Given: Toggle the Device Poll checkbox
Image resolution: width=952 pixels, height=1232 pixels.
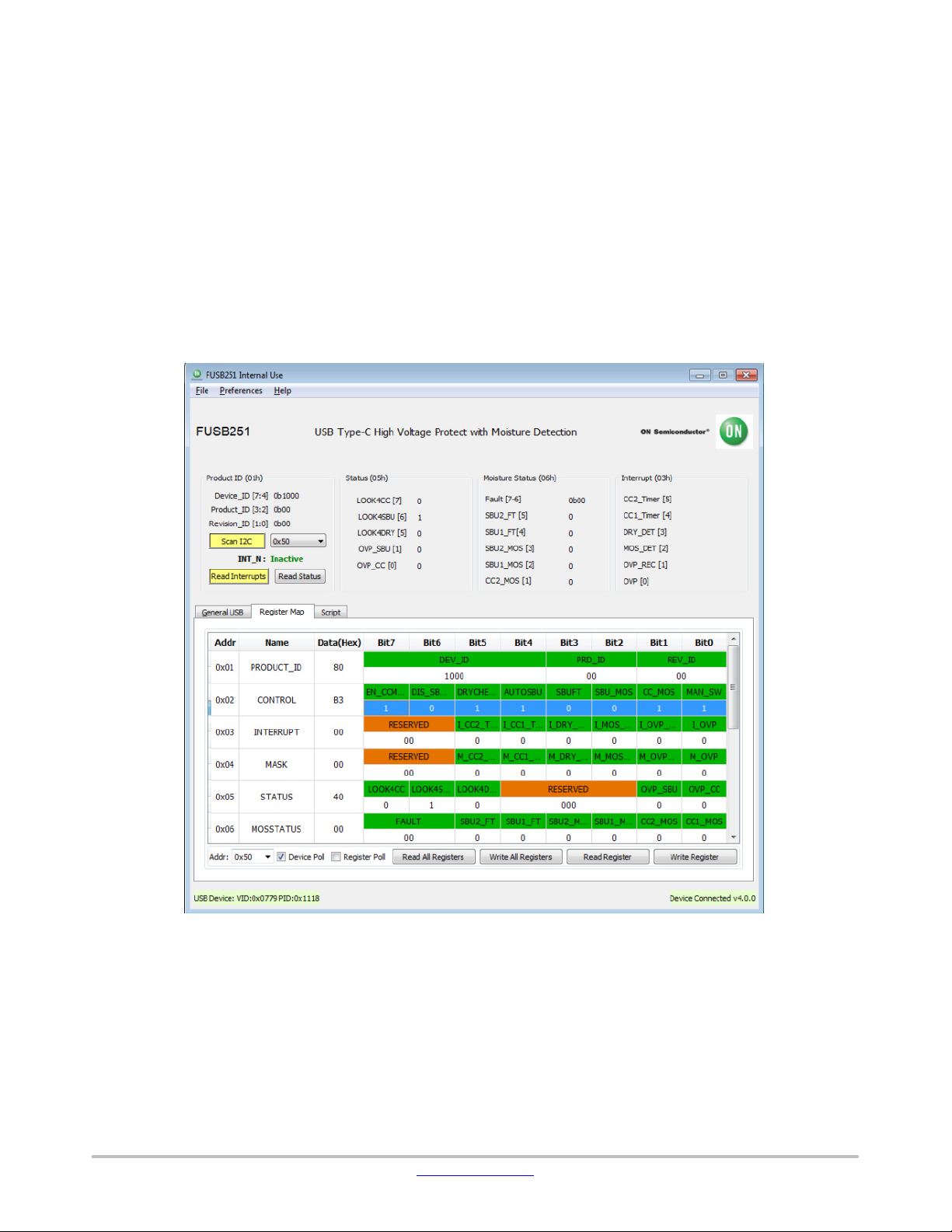Looking at the screenshot, I should [281, 857].
